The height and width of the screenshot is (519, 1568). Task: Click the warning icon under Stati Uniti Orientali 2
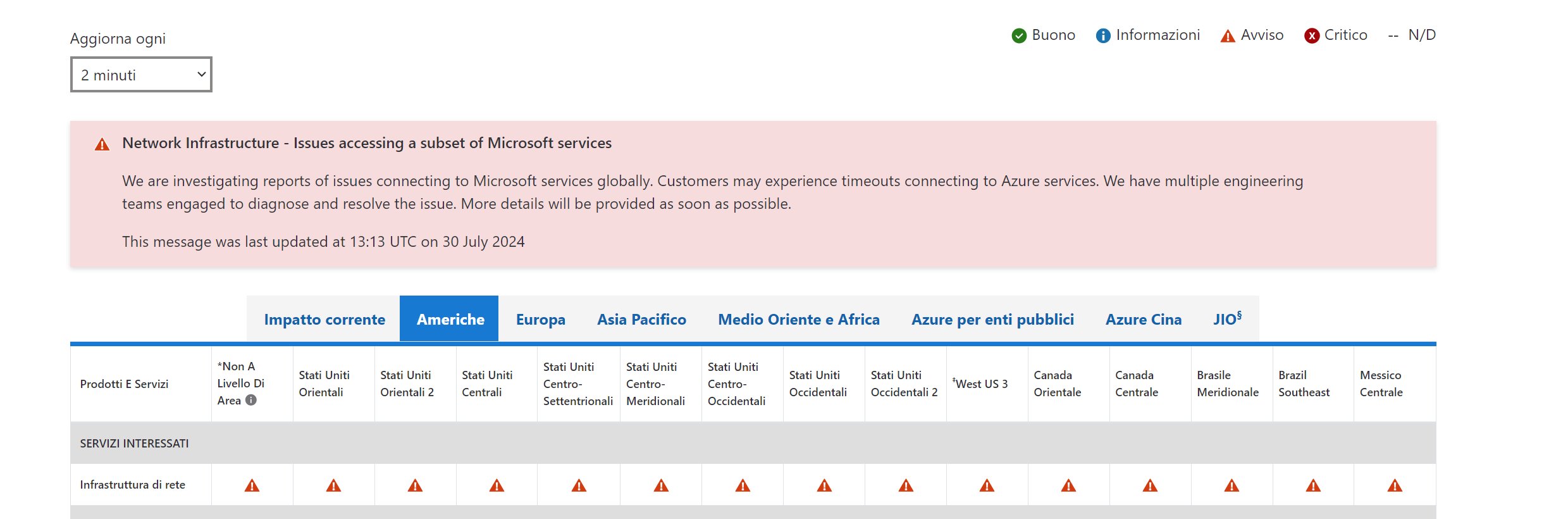coord(415,485)
